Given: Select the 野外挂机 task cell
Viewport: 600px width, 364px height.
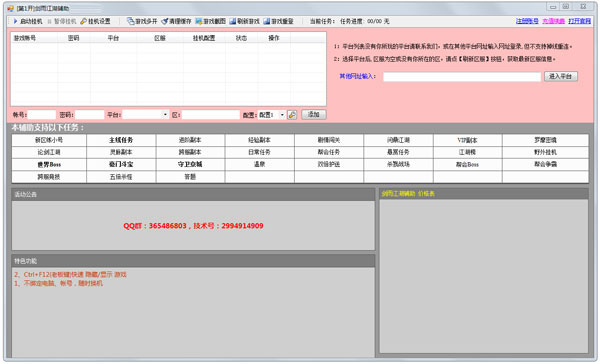Looking at the screenshot, I should coord(545,152).
